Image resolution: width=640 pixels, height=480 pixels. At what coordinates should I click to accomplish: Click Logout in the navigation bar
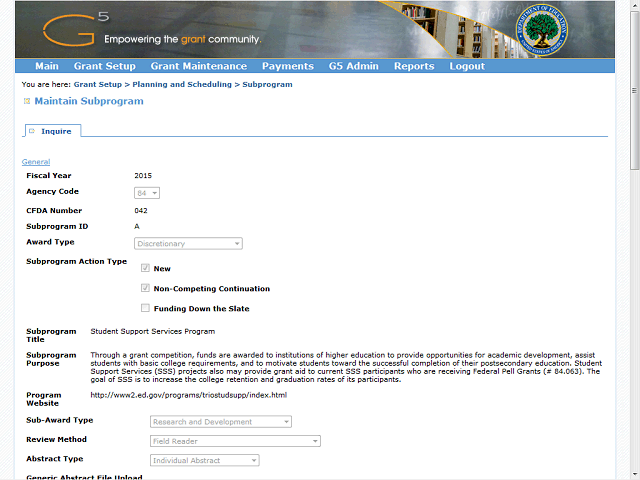tap(467, 66)
